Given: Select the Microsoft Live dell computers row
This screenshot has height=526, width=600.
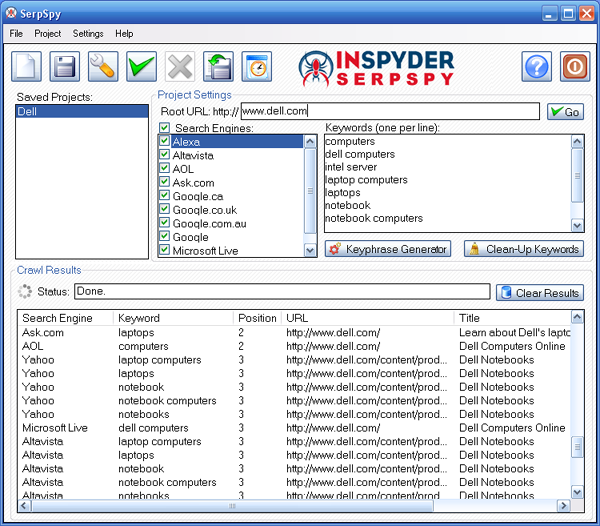Looking at the screenshot, I should [x=294, y=428].
